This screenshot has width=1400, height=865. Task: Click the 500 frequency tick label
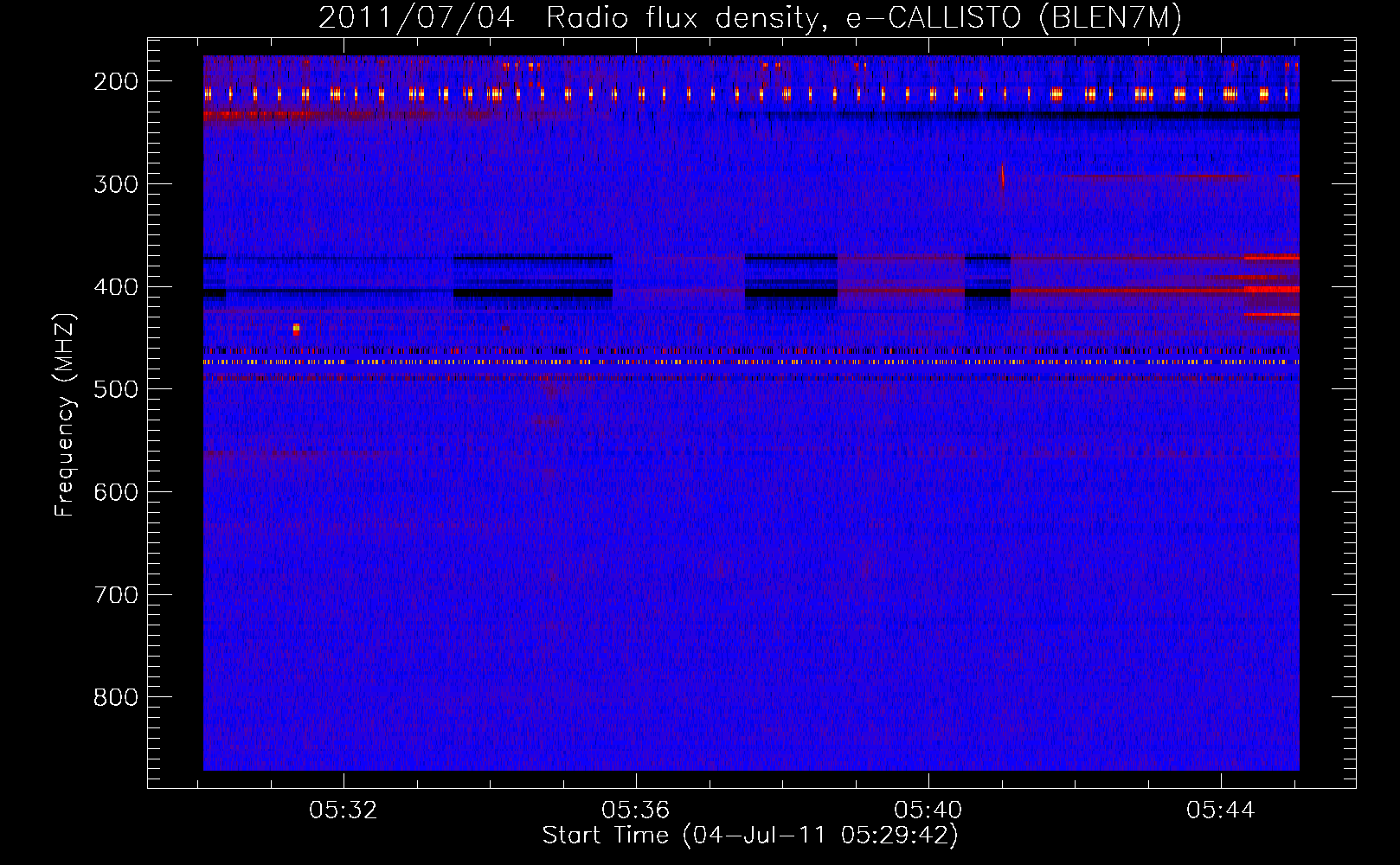116,389
